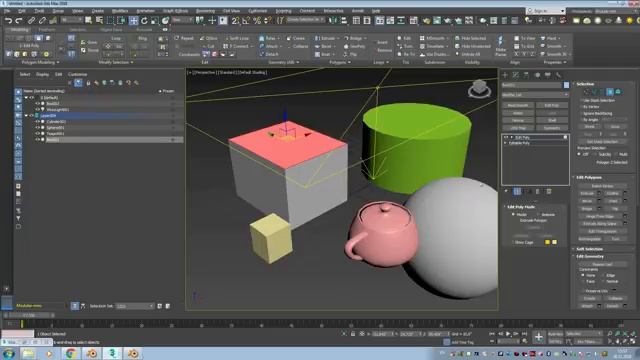
Task: Click the Rectangular Selection Region icon
Action: [110, 20]
